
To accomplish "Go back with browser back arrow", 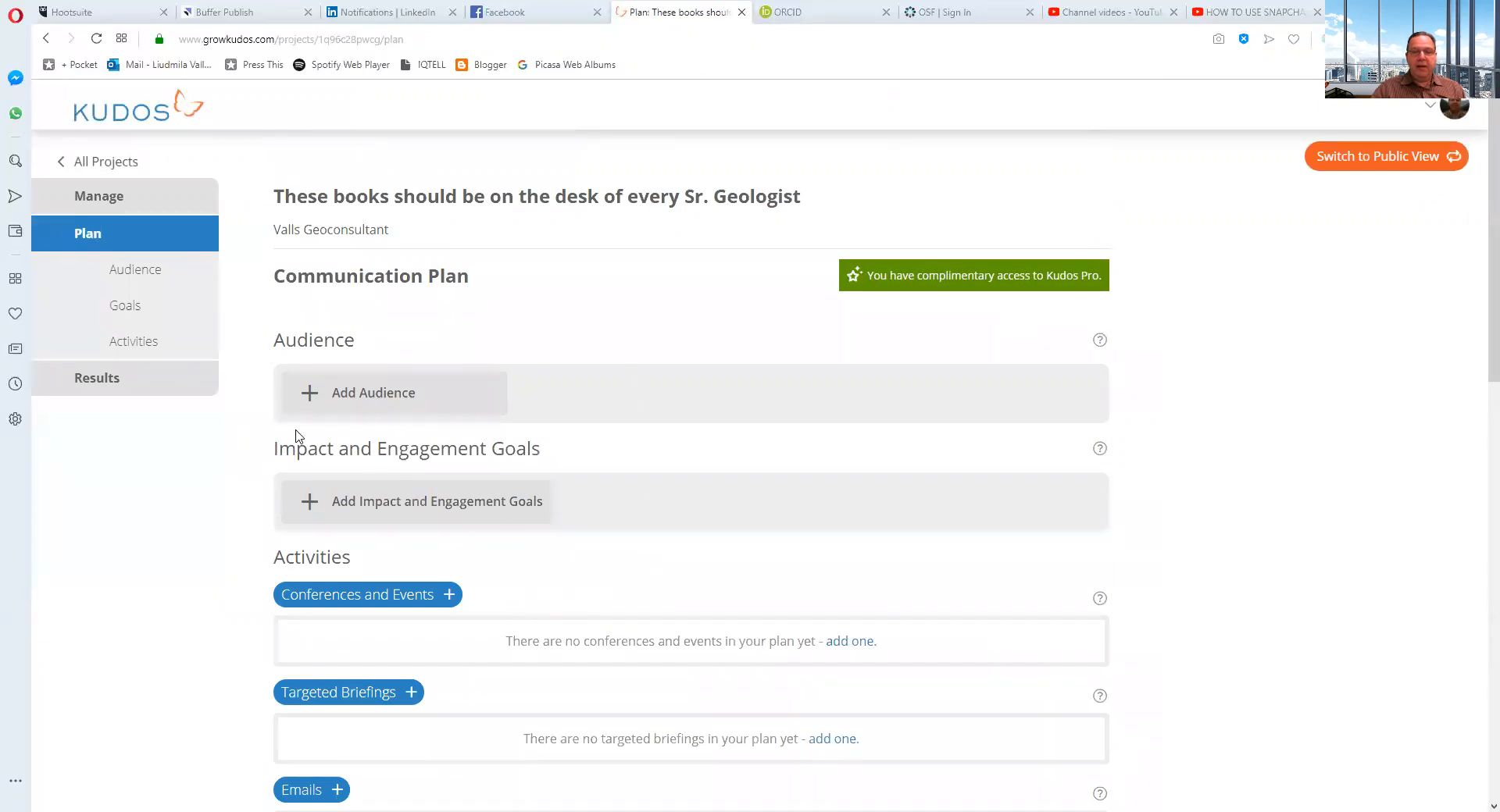I will [46, 38].
